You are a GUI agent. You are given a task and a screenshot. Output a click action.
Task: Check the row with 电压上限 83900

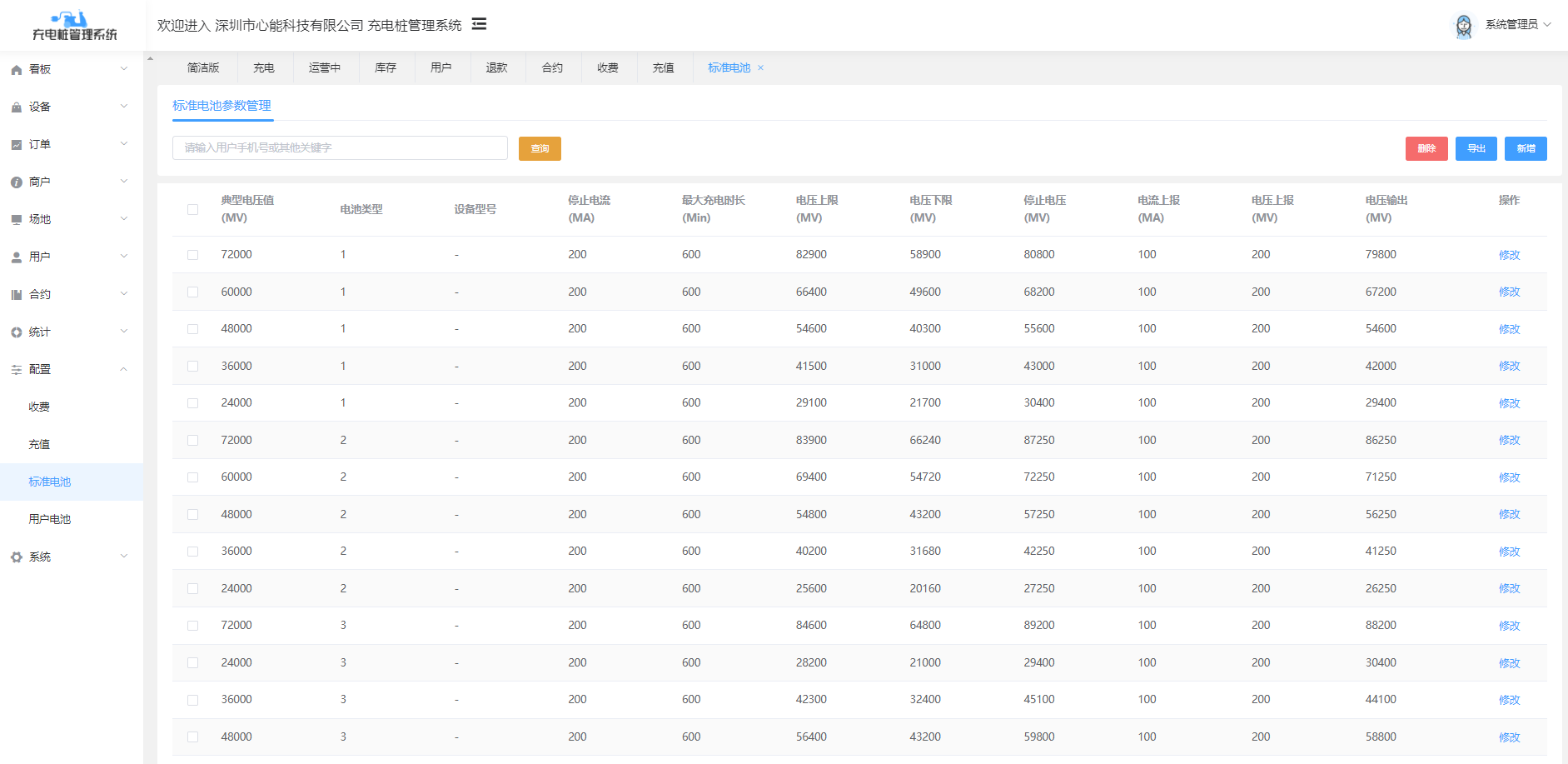(193, 440)
